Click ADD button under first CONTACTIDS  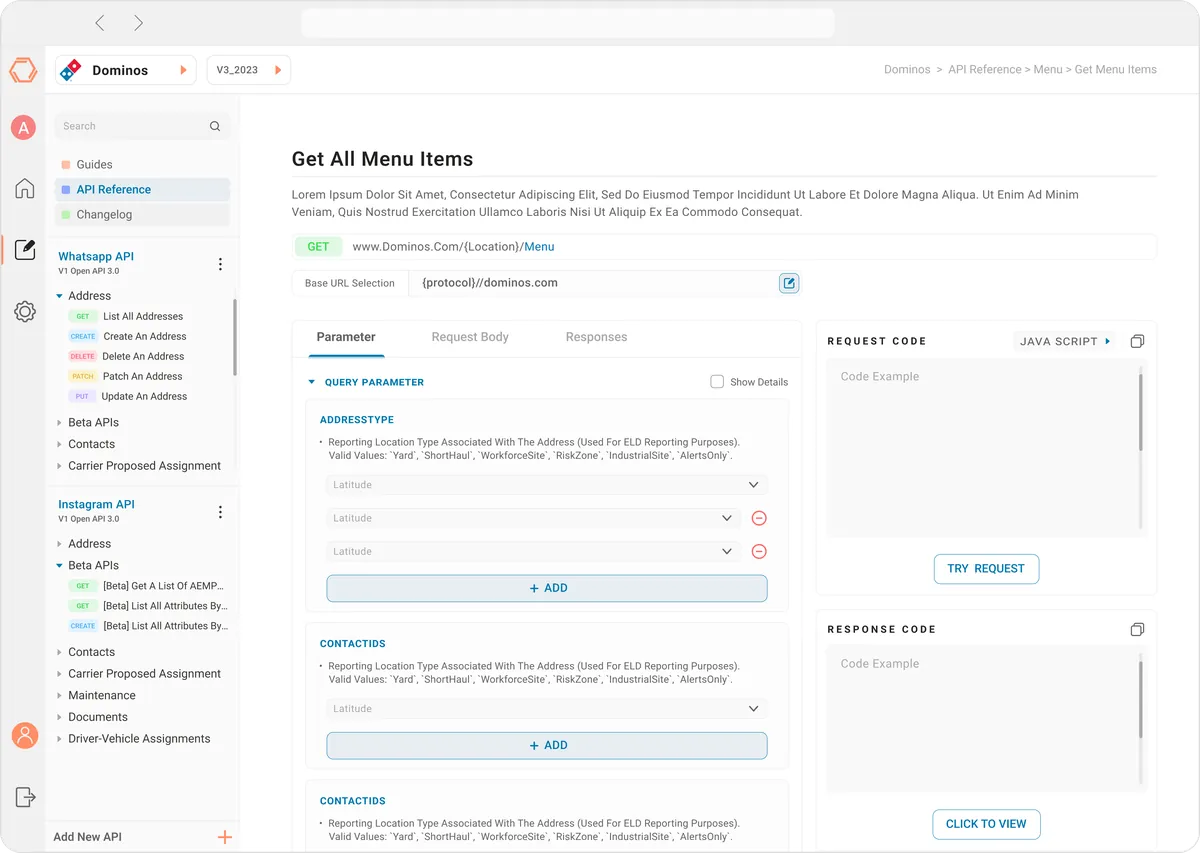coord(547,745)
